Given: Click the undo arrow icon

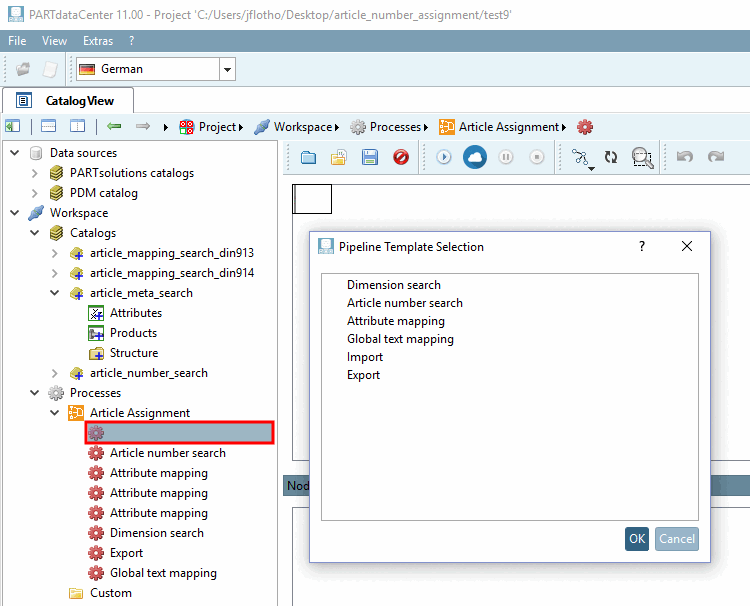Looking at the screenshot, I should [x=684, y=157].
